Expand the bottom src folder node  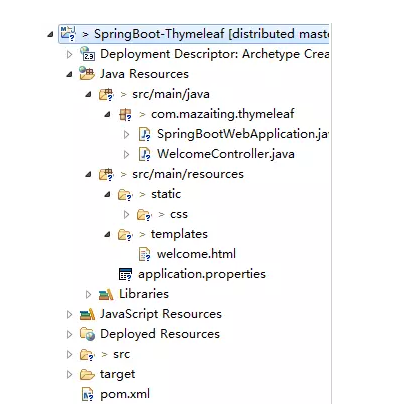[69, 354]
